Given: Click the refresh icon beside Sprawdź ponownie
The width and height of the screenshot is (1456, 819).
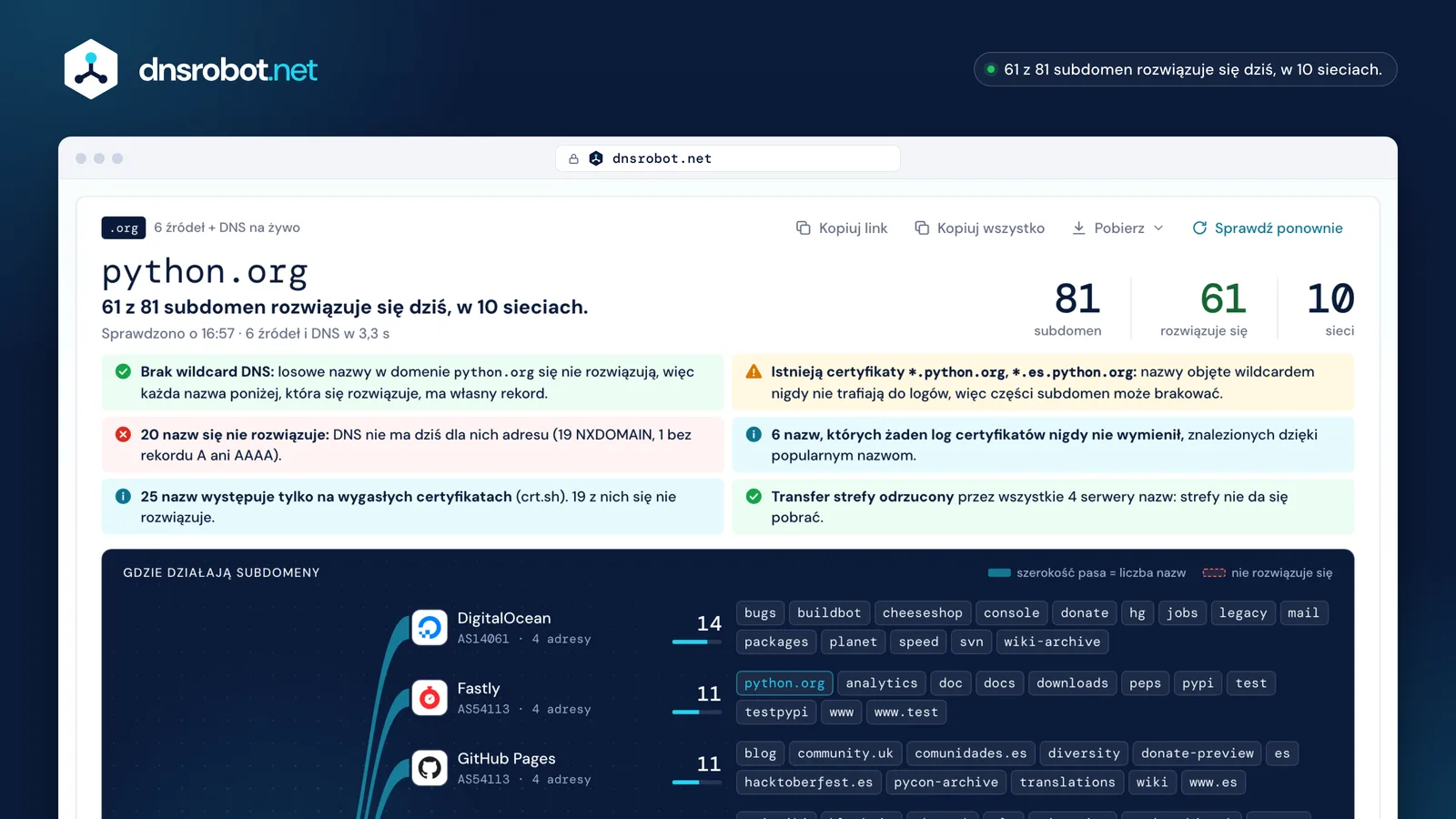Looking at the screenshot, I should click(x=1199, y=227).
